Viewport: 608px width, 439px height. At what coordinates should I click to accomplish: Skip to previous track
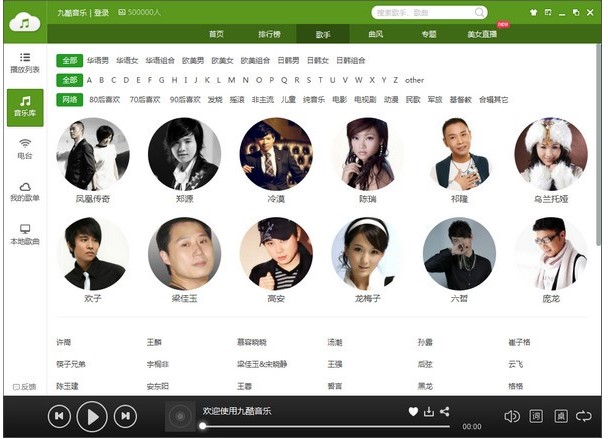[x=59, y=416]
